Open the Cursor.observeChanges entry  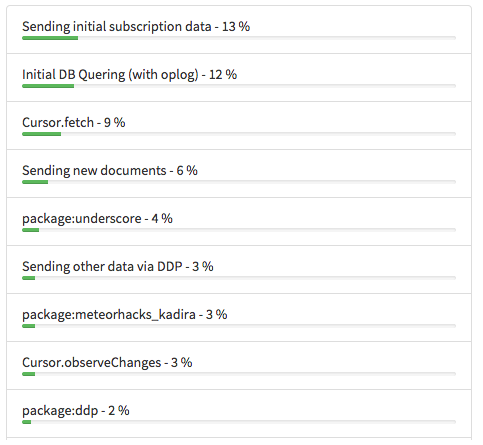[x=239, y=365]
